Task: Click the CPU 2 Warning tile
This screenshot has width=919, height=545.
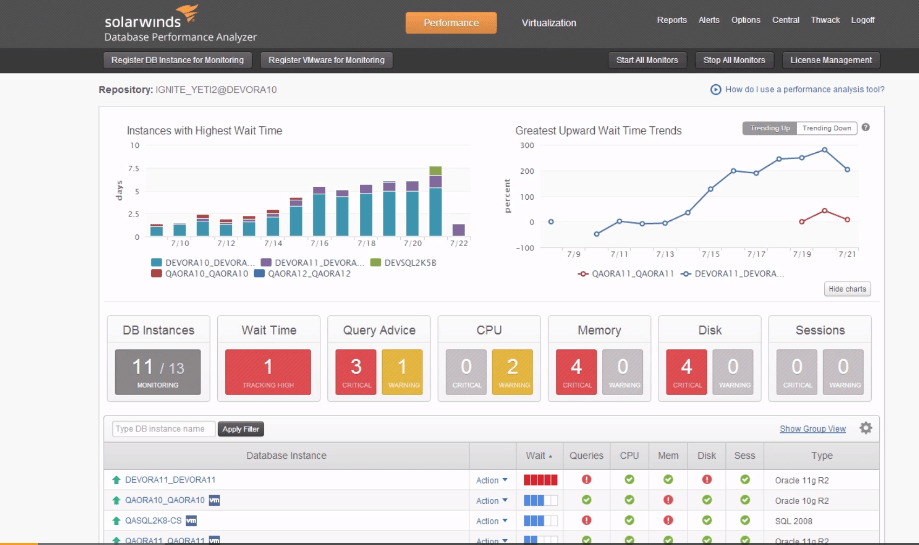Action: coord(512,372)
